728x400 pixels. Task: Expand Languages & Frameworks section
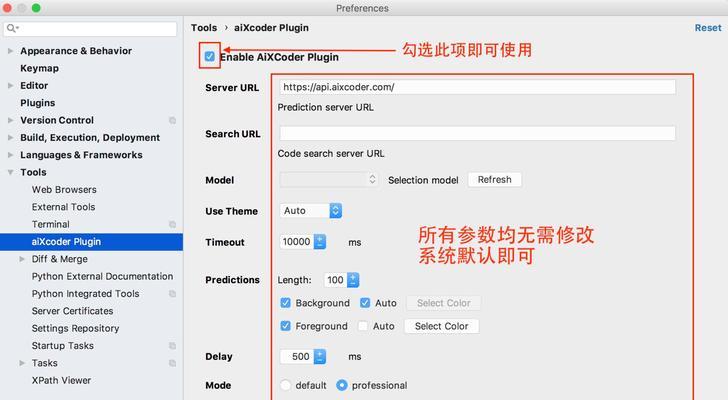10,155
